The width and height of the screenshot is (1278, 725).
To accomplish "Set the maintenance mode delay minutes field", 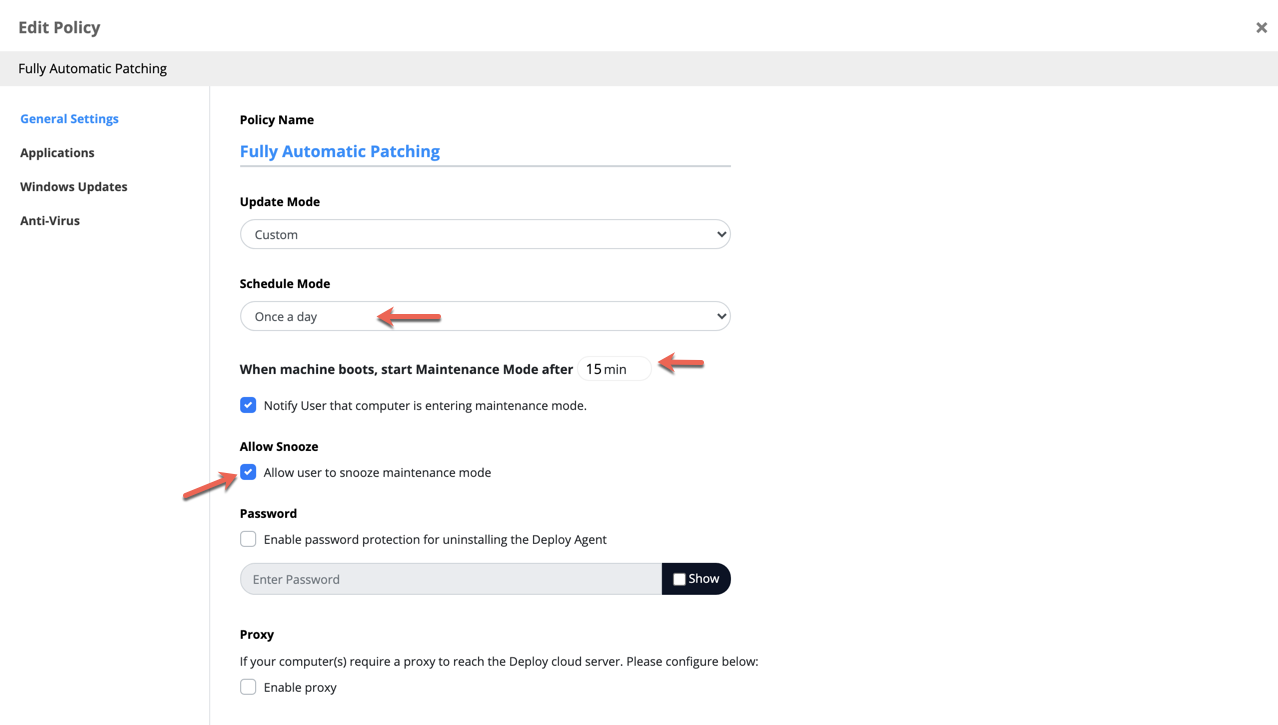I will (x=614, y=369).
